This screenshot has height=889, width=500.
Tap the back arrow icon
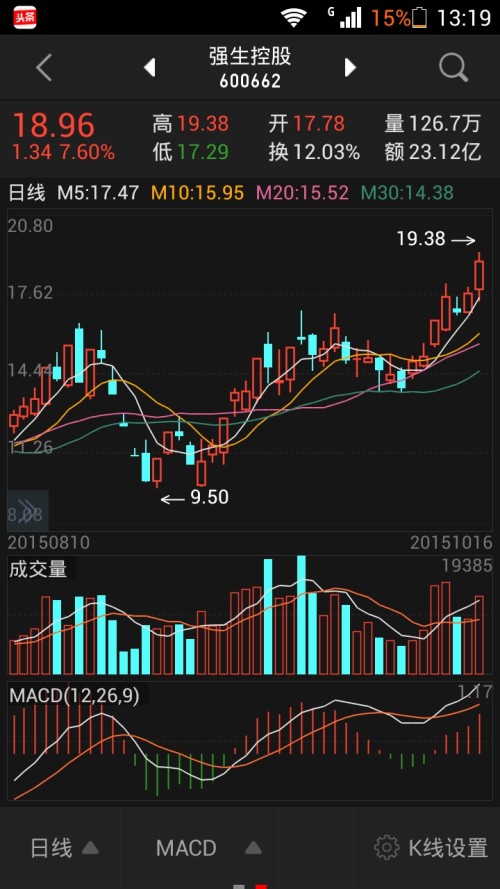coord(44,68)
